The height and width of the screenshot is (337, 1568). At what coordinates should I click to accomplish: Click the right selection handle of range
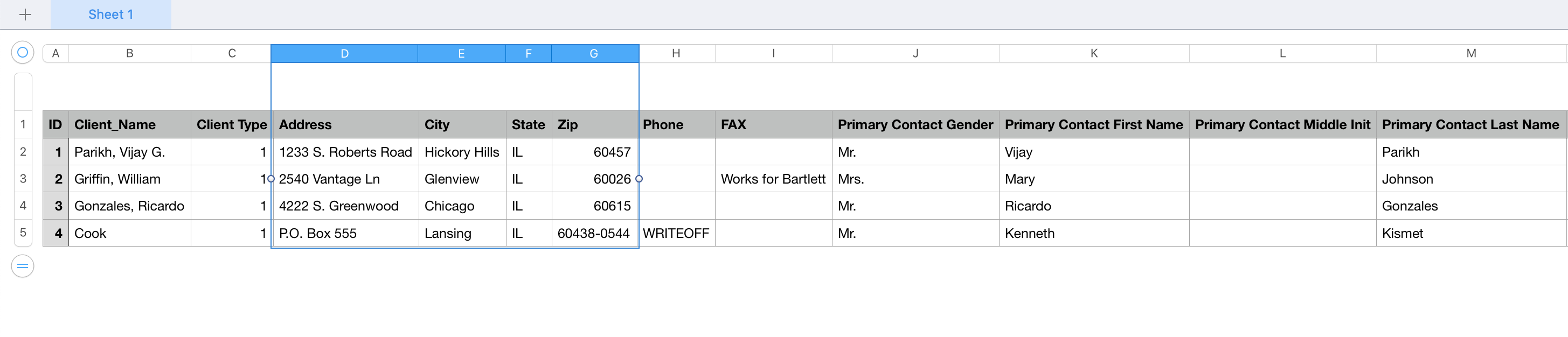tap(639, 179)
